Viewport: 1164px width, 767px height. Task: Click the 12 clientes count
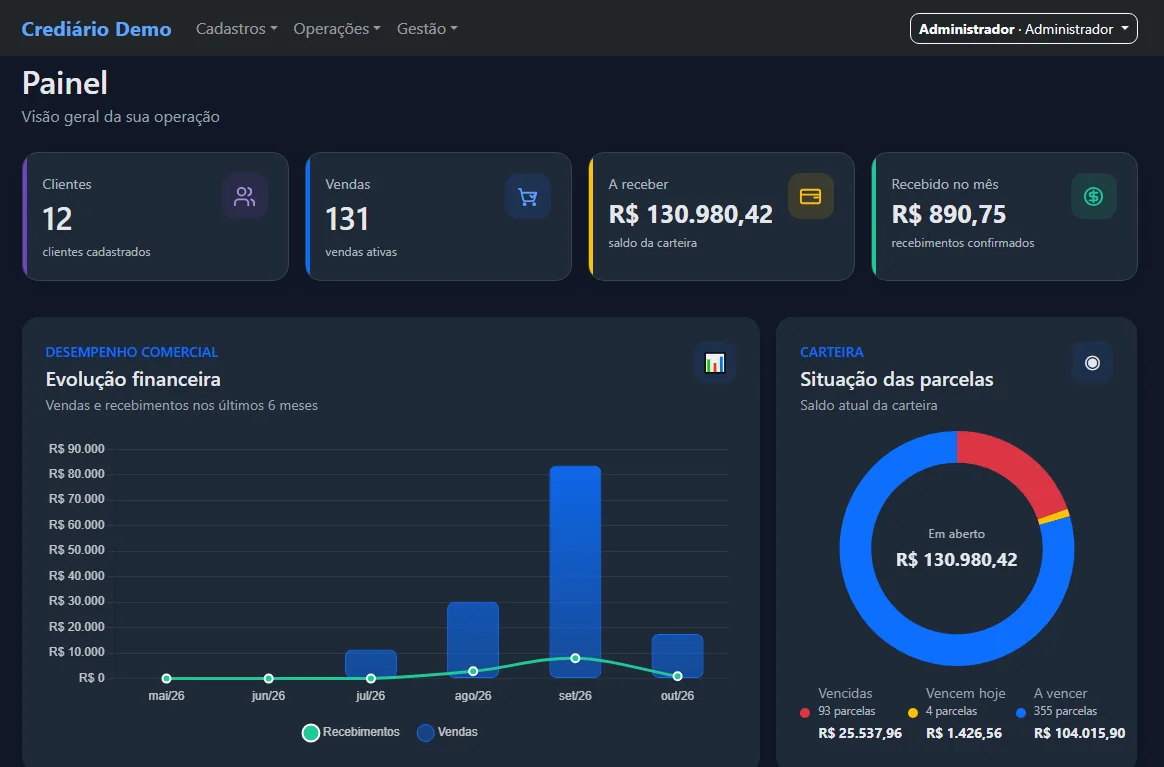pyautogui.click(x=57, y=219)
